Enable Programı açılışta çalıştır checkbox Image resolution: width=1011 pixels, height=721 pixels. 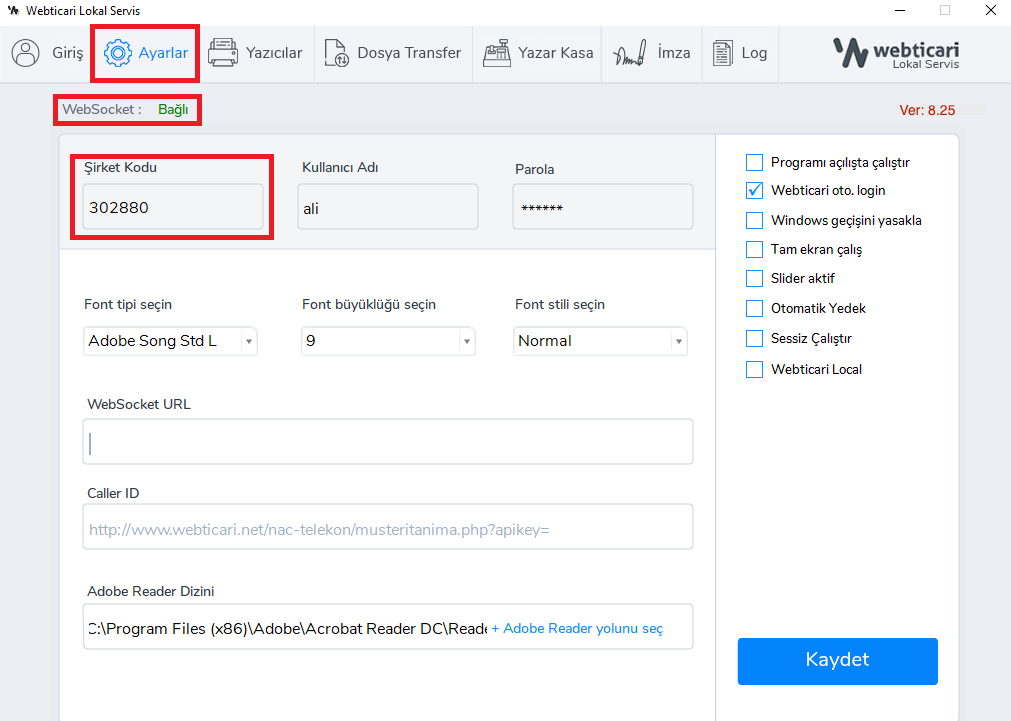(754, 162)
